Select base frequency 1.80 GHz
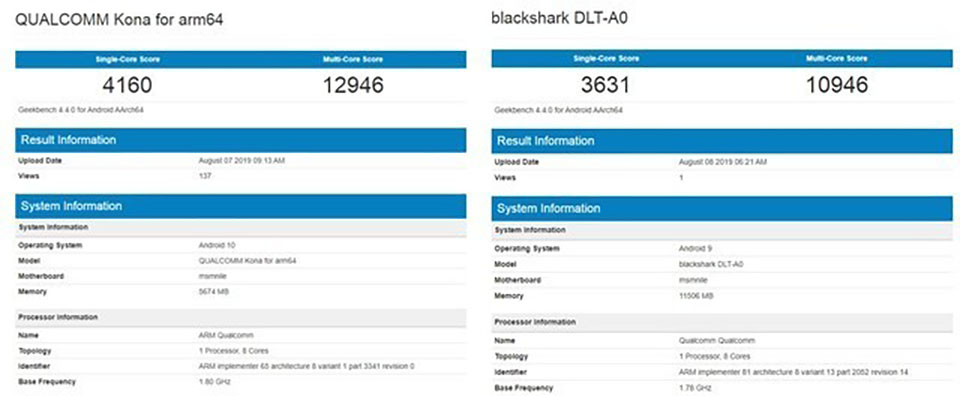This screenshot has width=960, height=396. pyautogui.click(x=215, y=382)
